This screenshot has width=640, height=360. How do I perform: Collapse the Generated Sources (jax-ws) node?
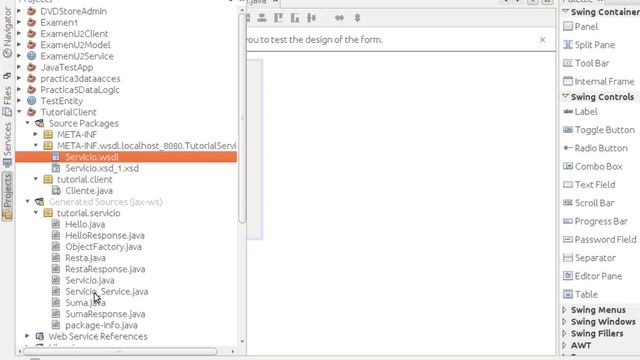click(27, 202)
